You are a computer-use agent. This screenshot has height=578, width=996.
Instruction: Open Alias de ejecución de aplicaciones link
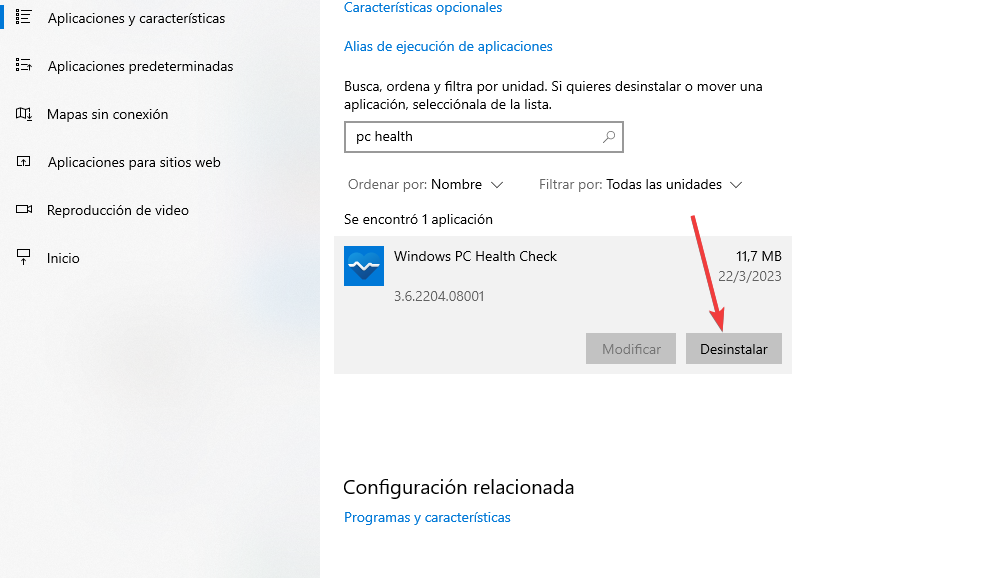coord(448,46)
